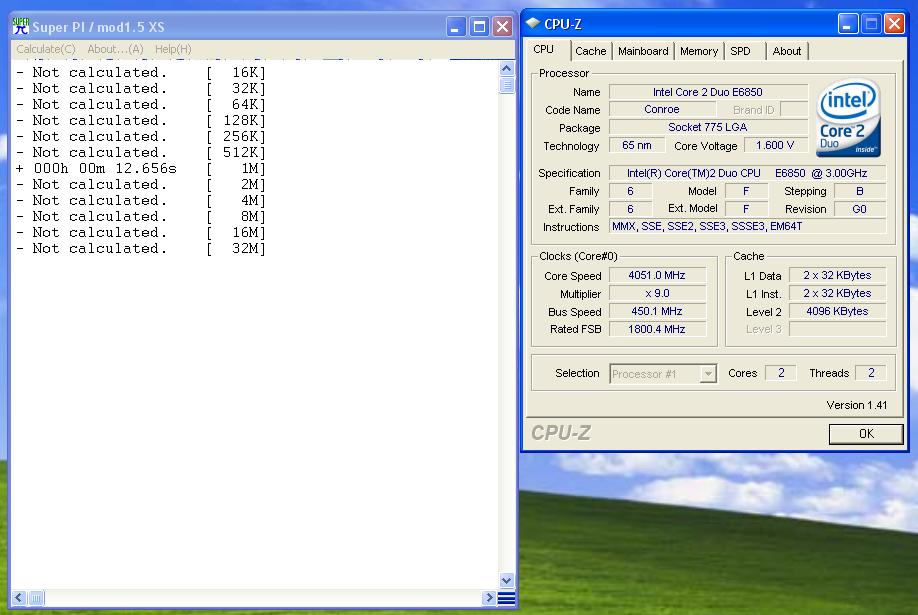Click the Rated FSB value '1800.4 MHz'
This screenshot has height=615, width=918.
(x=657, y=329)
